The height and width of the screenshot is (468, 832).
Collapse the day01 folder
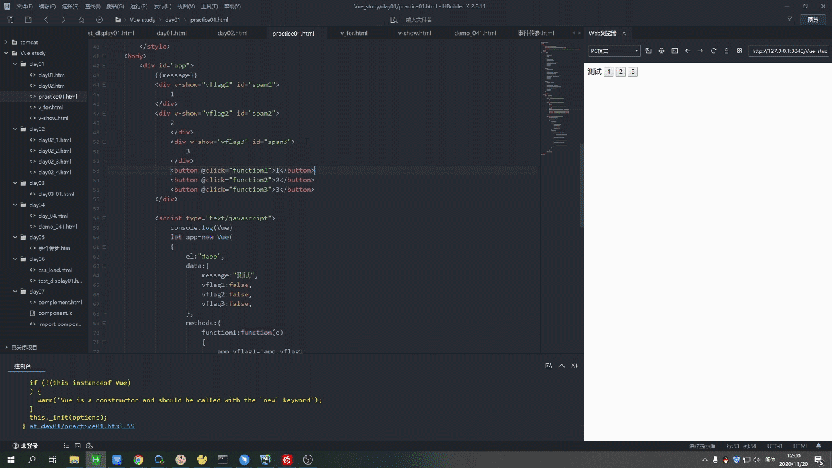(15, 64)
